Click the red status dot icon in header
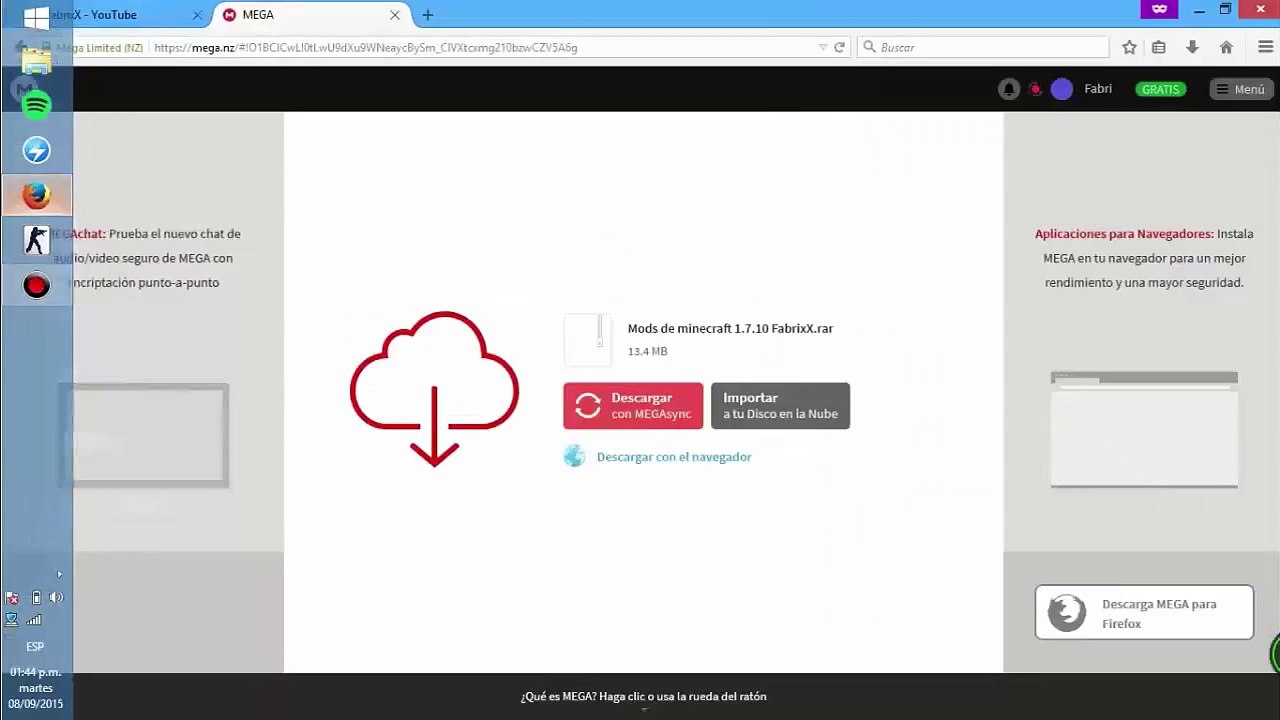This screenshot has height=720, width=1280. [x=1035, y=89]
